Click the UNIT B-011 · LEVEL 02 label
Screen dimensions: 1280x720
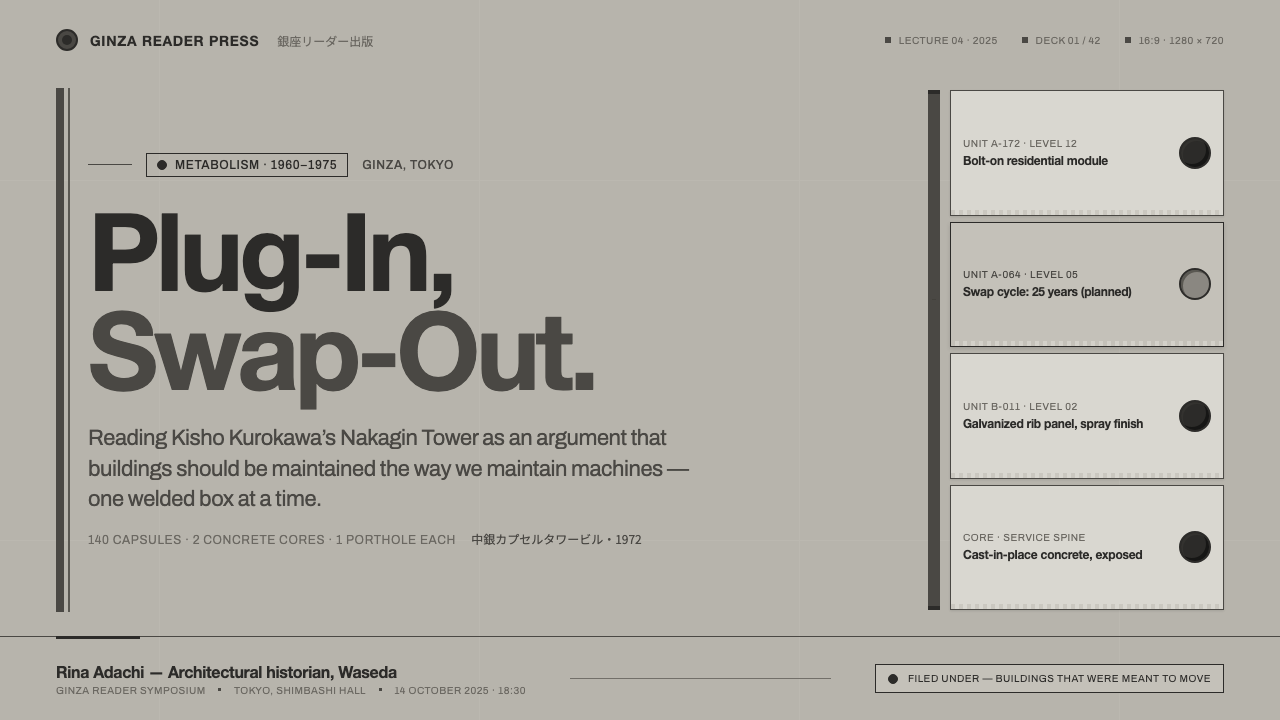point(1020,407)
